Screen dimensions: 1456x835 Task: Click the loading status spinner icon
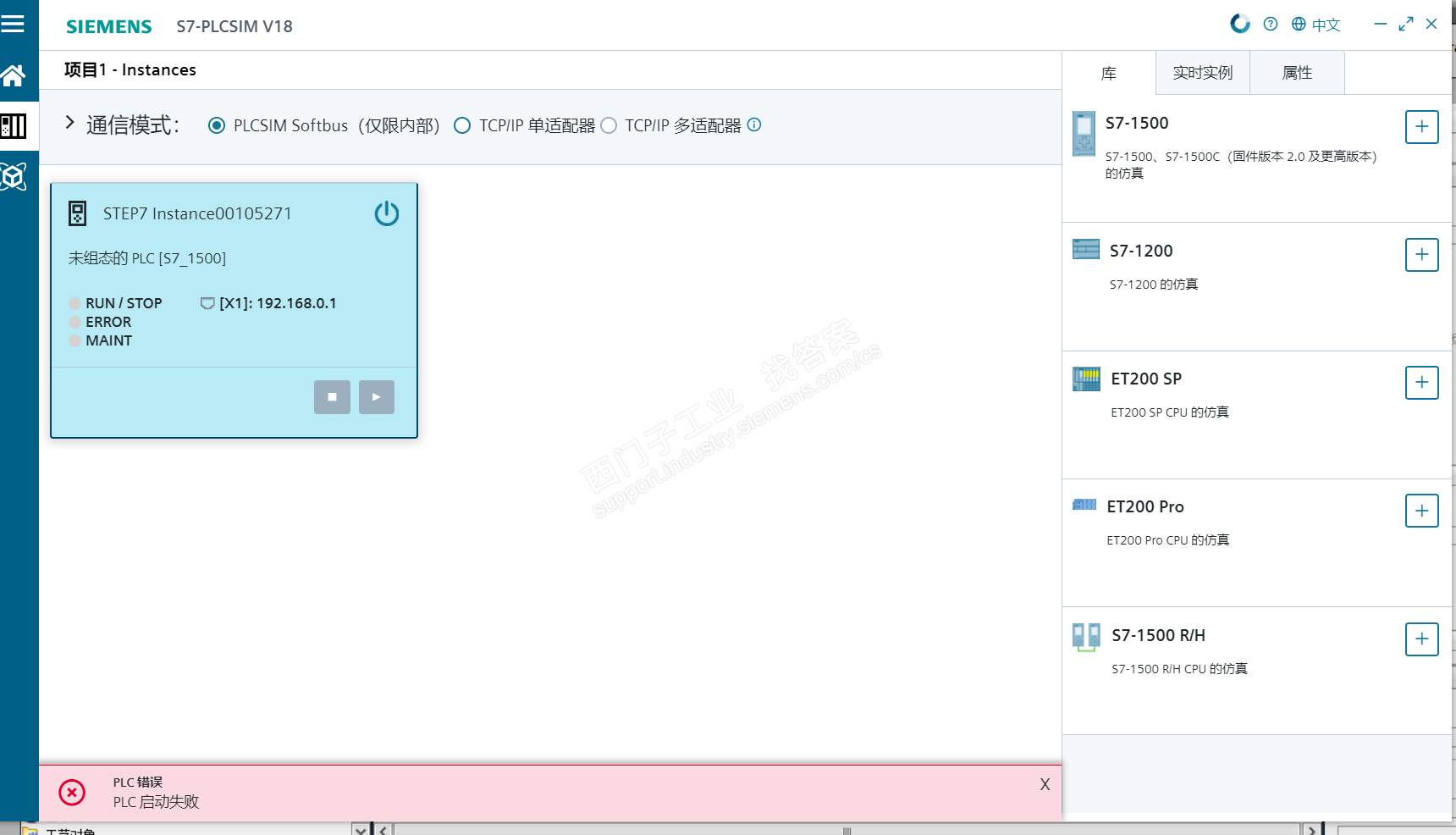(x=1240, y=24)
